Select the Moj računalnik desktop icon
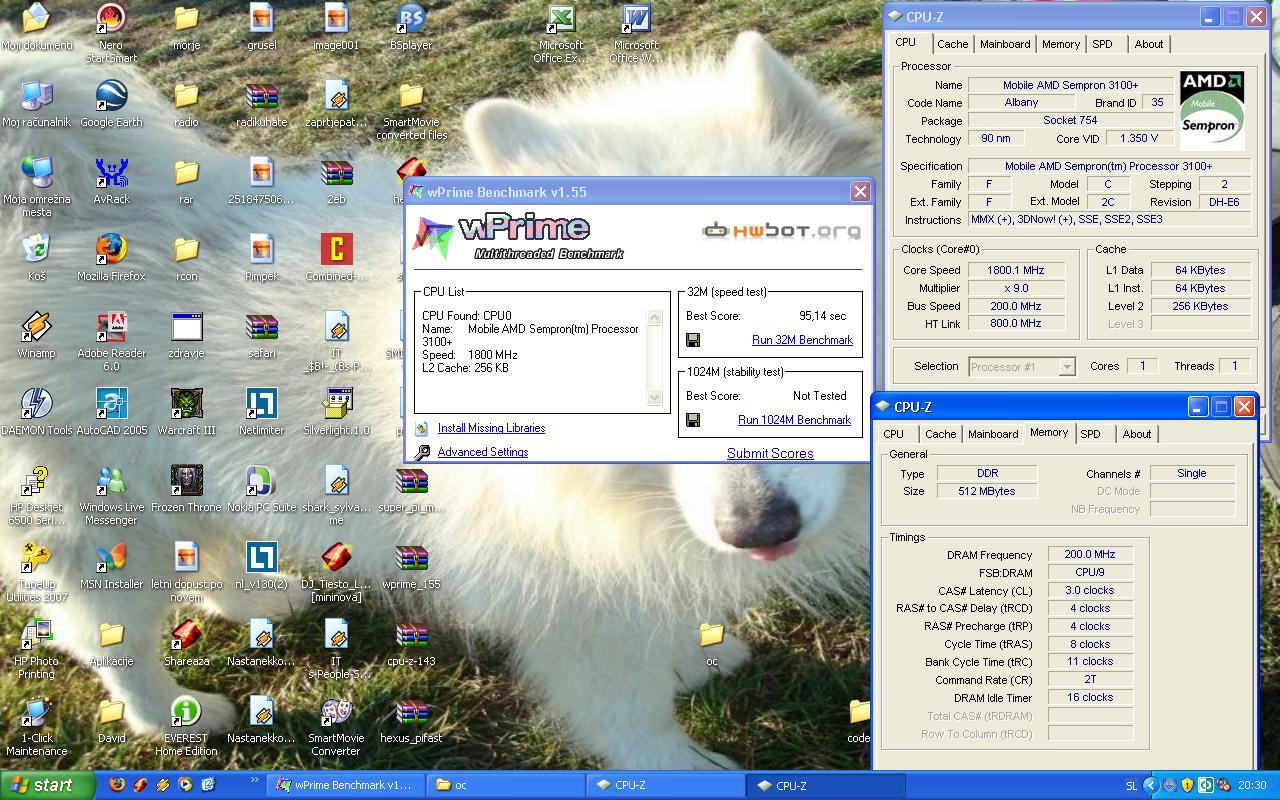This screenshot has width=1280, height=800. pos(36,95)
